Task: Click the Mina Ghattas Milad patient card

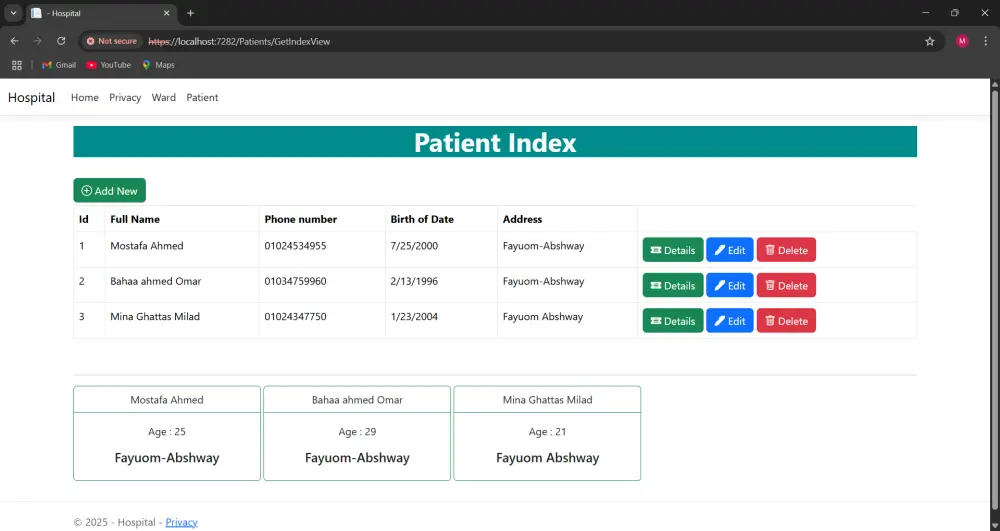Action: [547, 433]
